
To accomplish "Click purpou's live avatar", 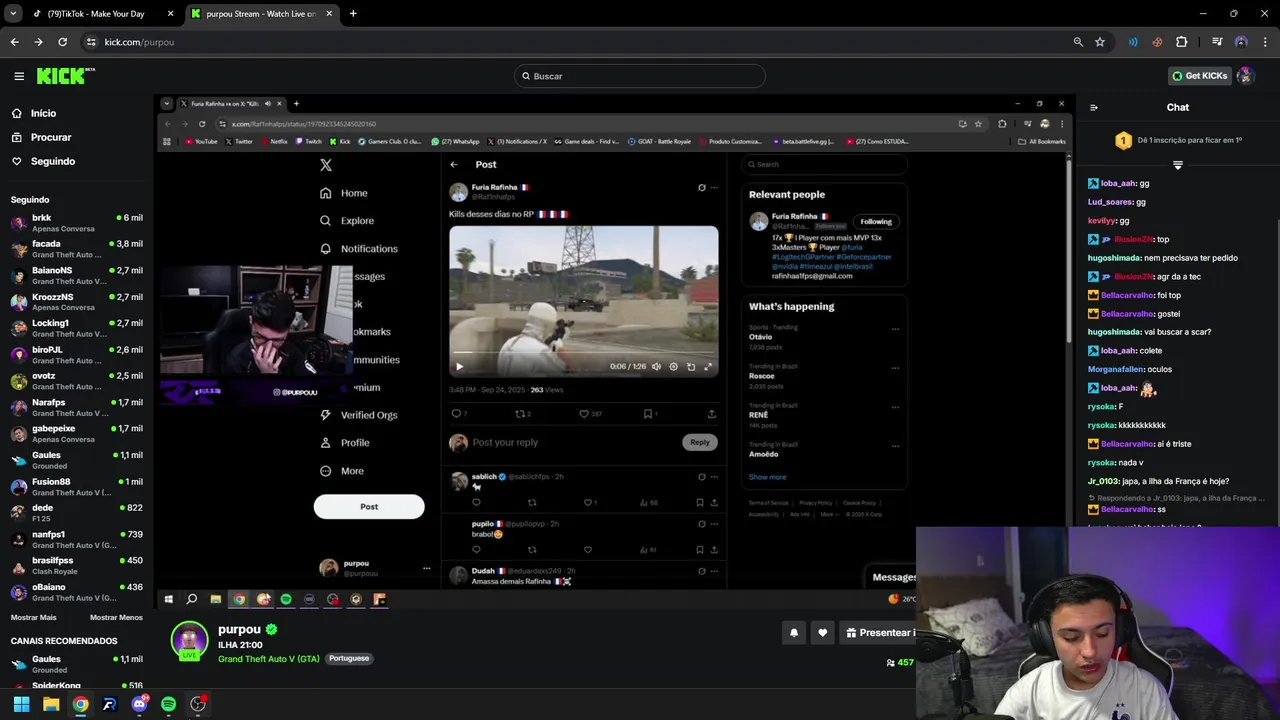I will 189,641.
